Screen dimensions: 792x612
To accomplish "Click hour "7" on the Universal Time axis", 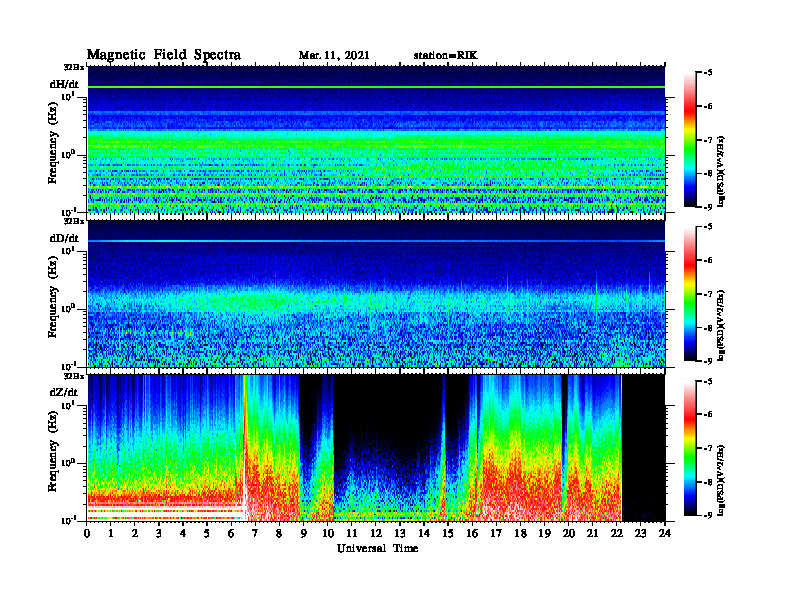I will point(256,534).
